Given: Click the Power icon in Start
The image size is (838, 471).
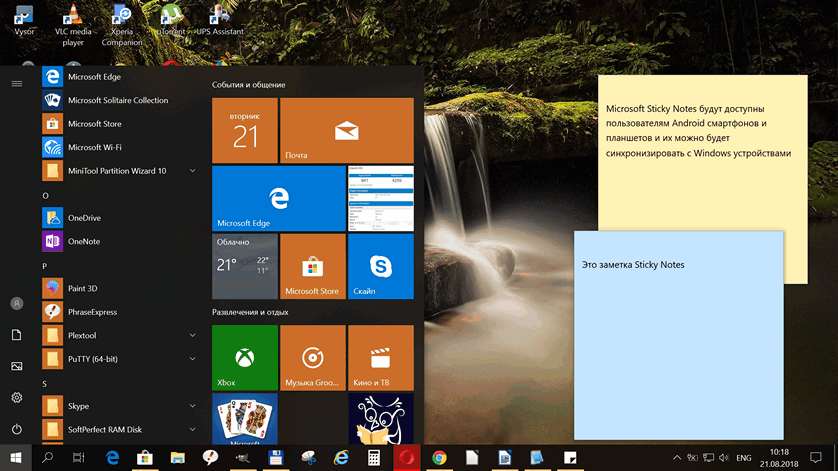Looking at the screenshot, I should (x=17, y=429).
